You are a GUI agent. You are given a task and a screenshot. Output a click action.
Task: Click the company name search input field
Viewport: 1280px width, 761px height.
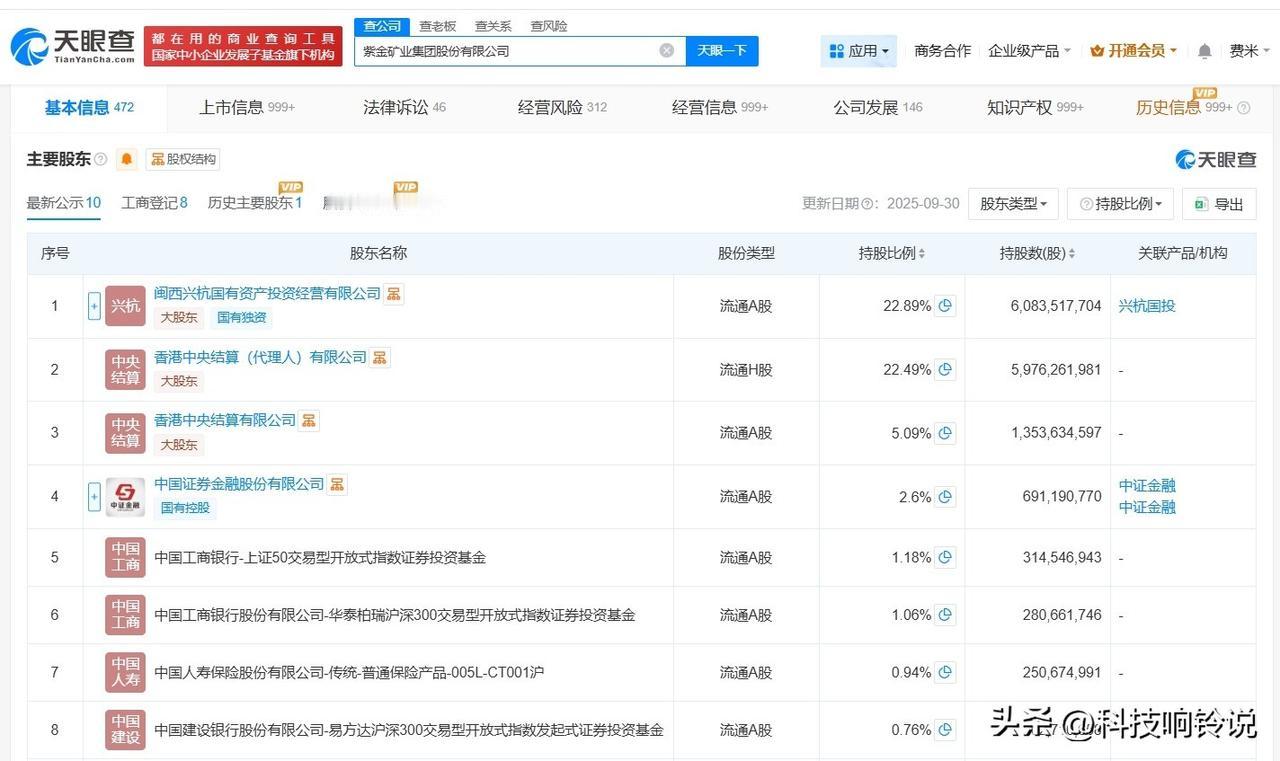point(505,51)
